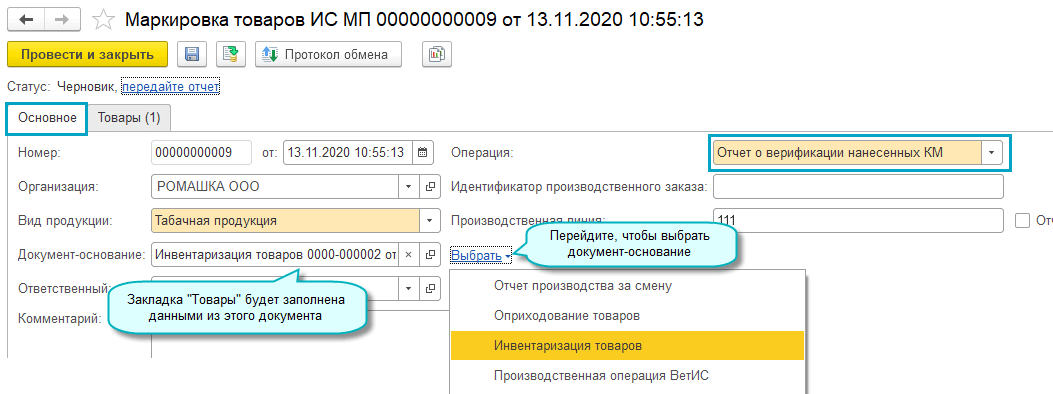Viewport: 1053px width, 394px height.
Task: Expand the Ответственный dropdown arrow
Action: 409,289
